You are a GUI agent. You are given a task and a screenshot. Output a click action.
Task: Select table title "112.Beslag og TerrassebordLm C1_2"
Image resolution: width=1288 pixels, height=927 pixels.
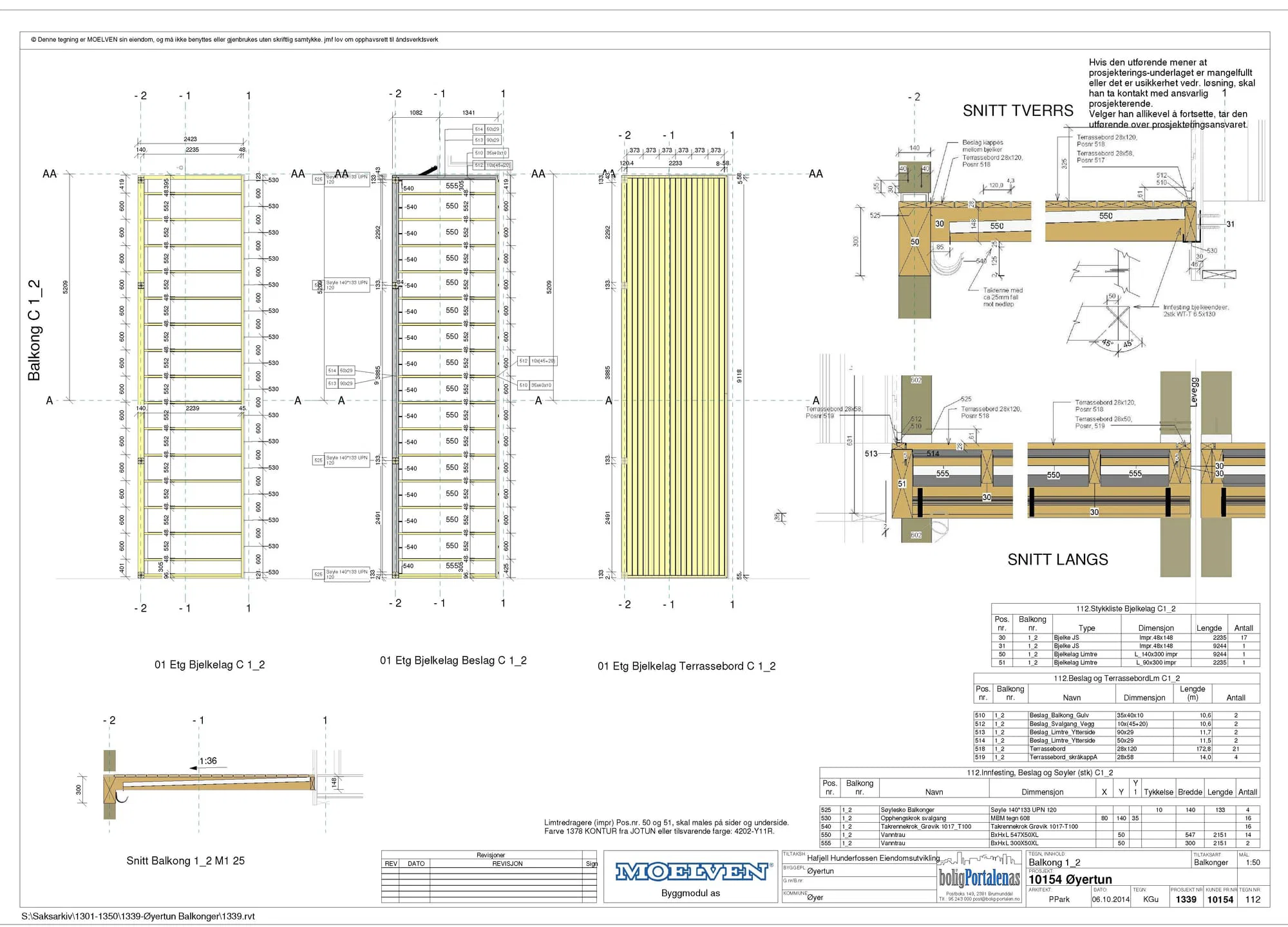click(x=1117, y=678)
